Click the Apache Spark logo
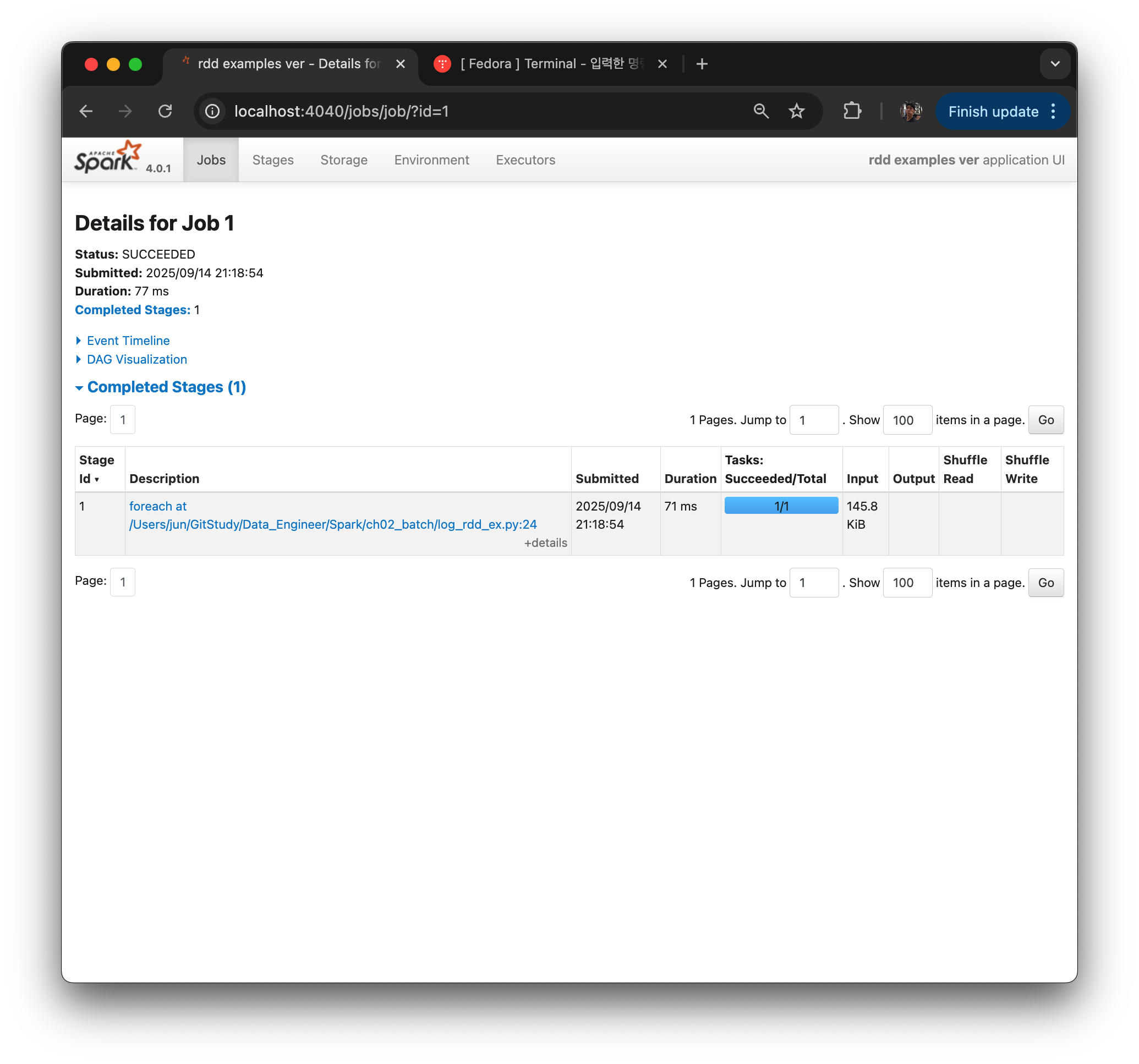Viewport: 1139px width, 1064px height. click(109, 157)
